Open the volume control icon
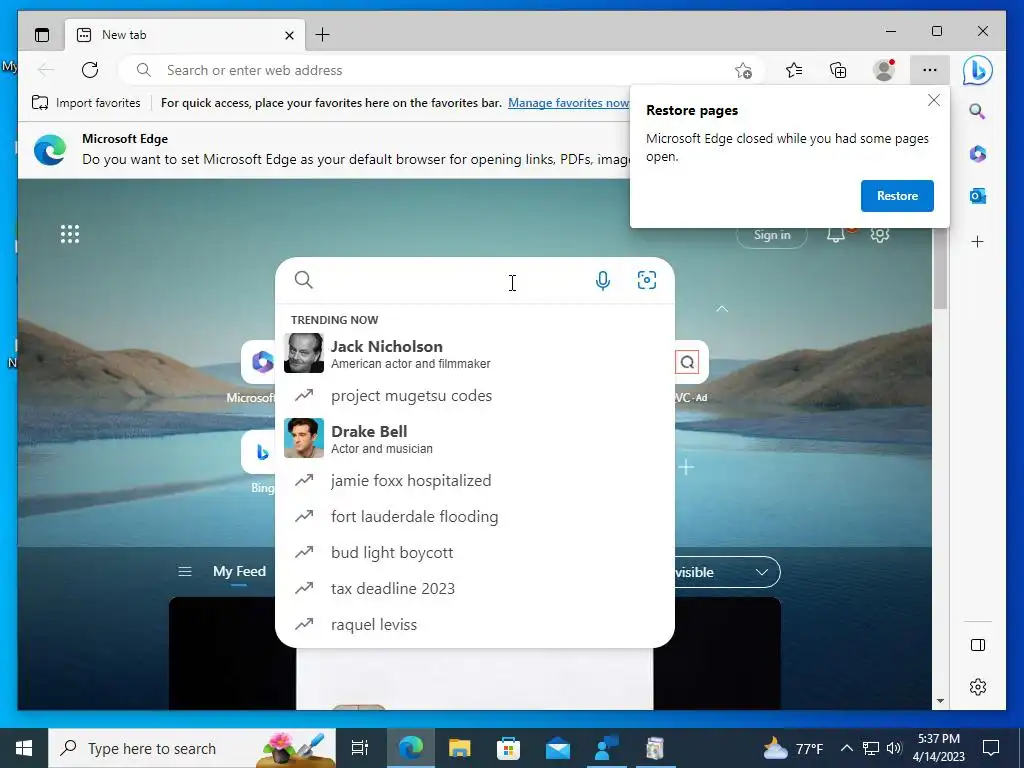Image resolution: width=1024 pixels, height=768 pixels. coord(894,748)
